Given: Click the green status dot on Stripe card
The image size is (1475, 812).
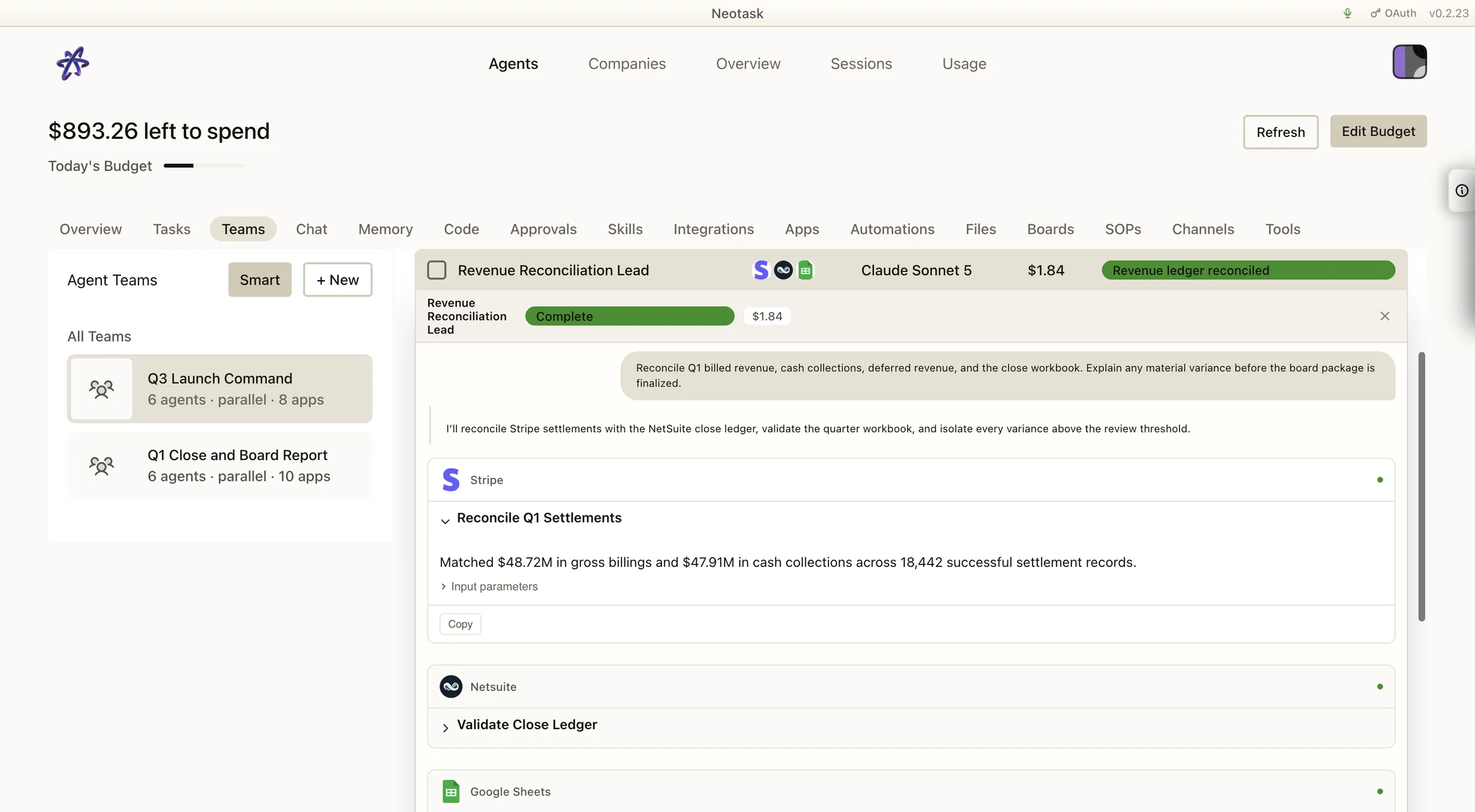Looking at the screenshot, I should [1380, 480].
